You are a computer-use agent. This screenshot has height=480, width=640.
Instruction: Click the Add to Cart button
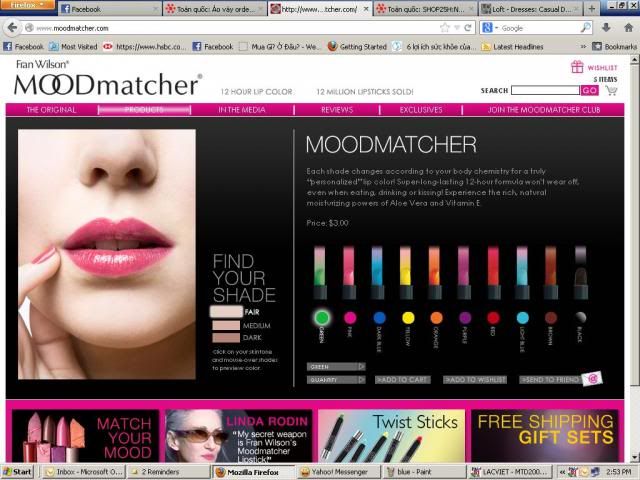[x=402, y=380]
